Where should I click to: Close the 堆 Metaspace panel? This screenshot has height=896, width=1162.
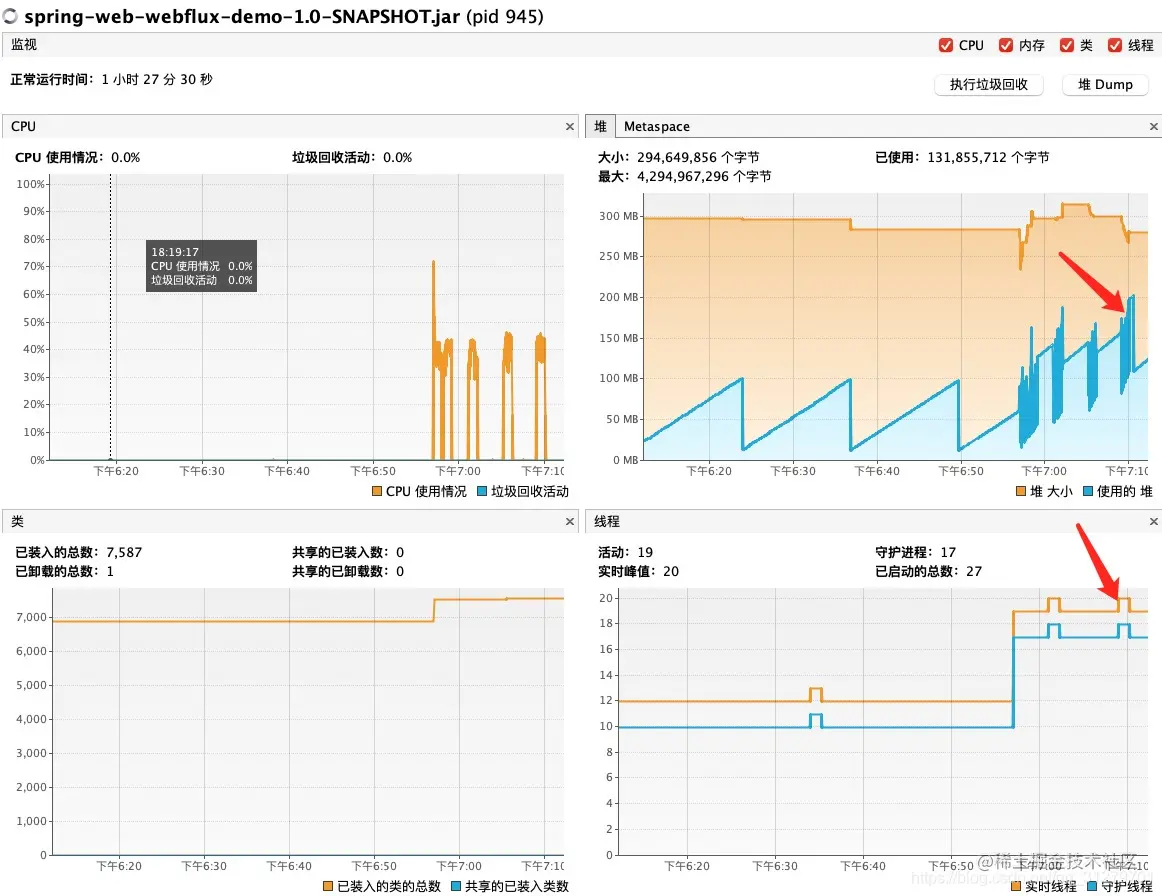[1154, 127]
